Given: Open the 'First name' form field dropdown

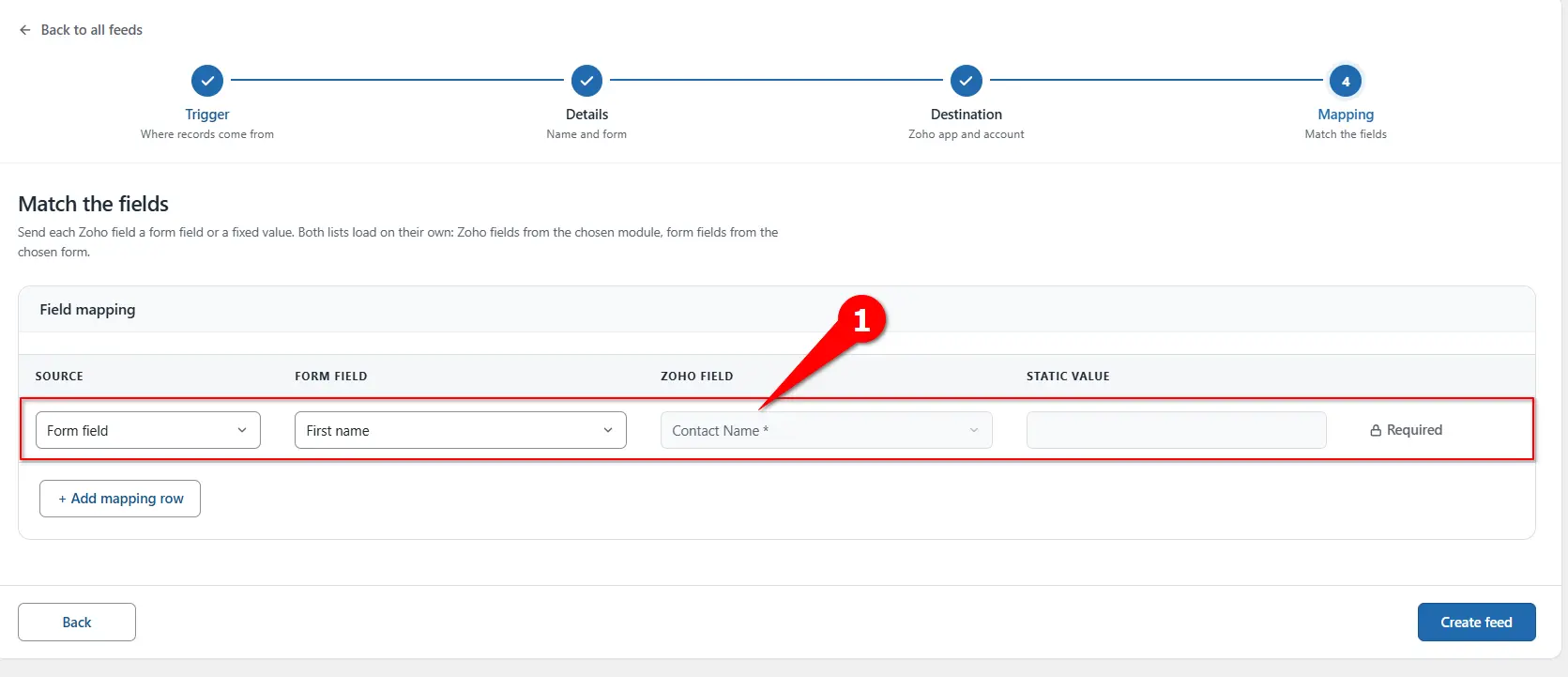Looking at the screenshot, I should coord(461,430).
